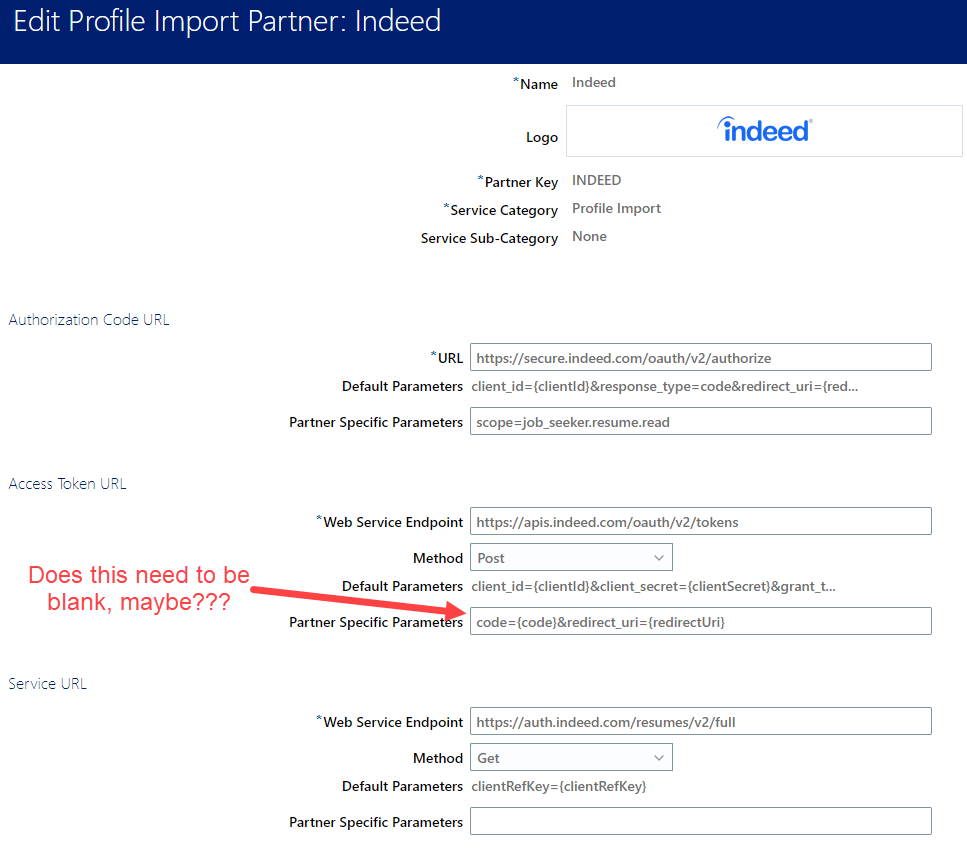Image resolution: width=967 pixels, height=851 pixels.
Task: Click the Service Sub-Category field label
Action: [489, 238]
